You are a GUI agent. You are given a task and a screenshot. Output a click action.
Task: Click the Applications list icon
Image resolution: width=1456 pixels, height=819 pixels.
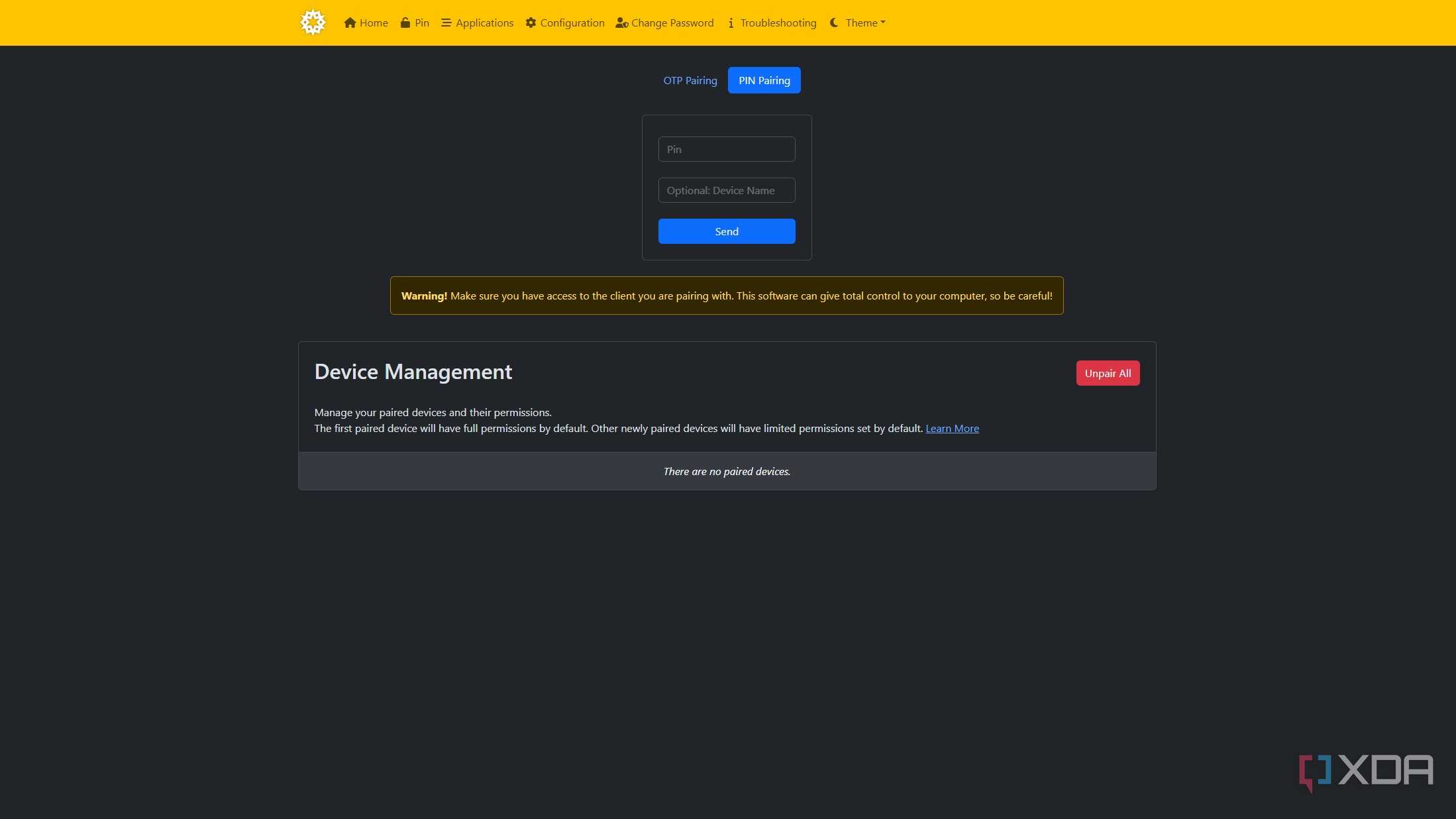[446, 23]
